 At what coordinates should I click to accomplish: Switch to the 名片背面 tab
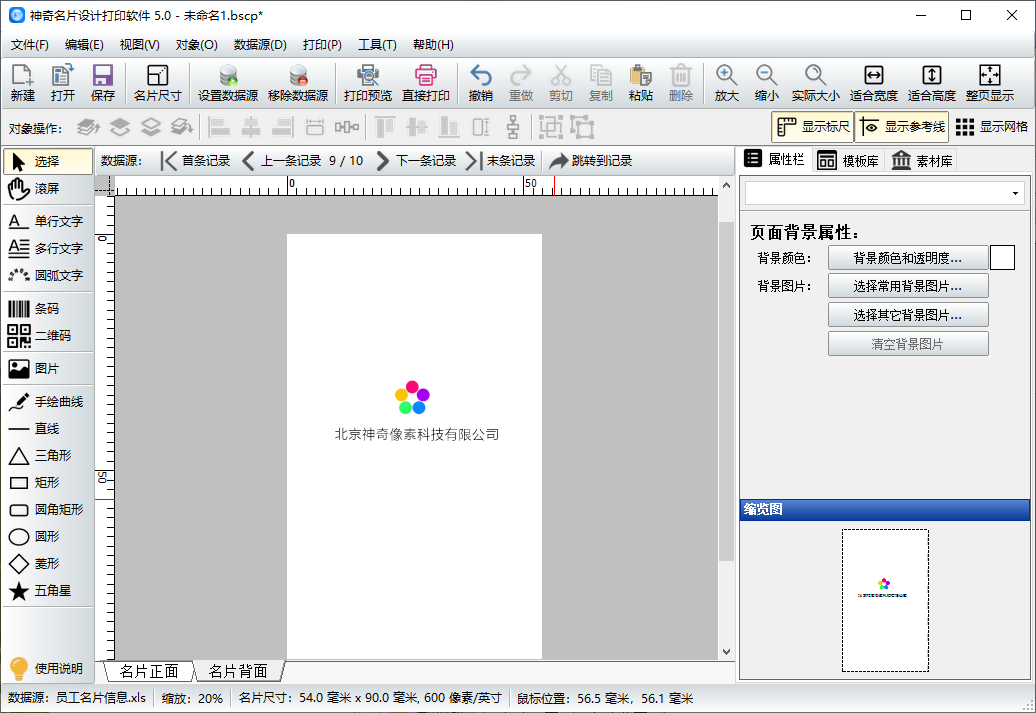click(x=239, y=671)
